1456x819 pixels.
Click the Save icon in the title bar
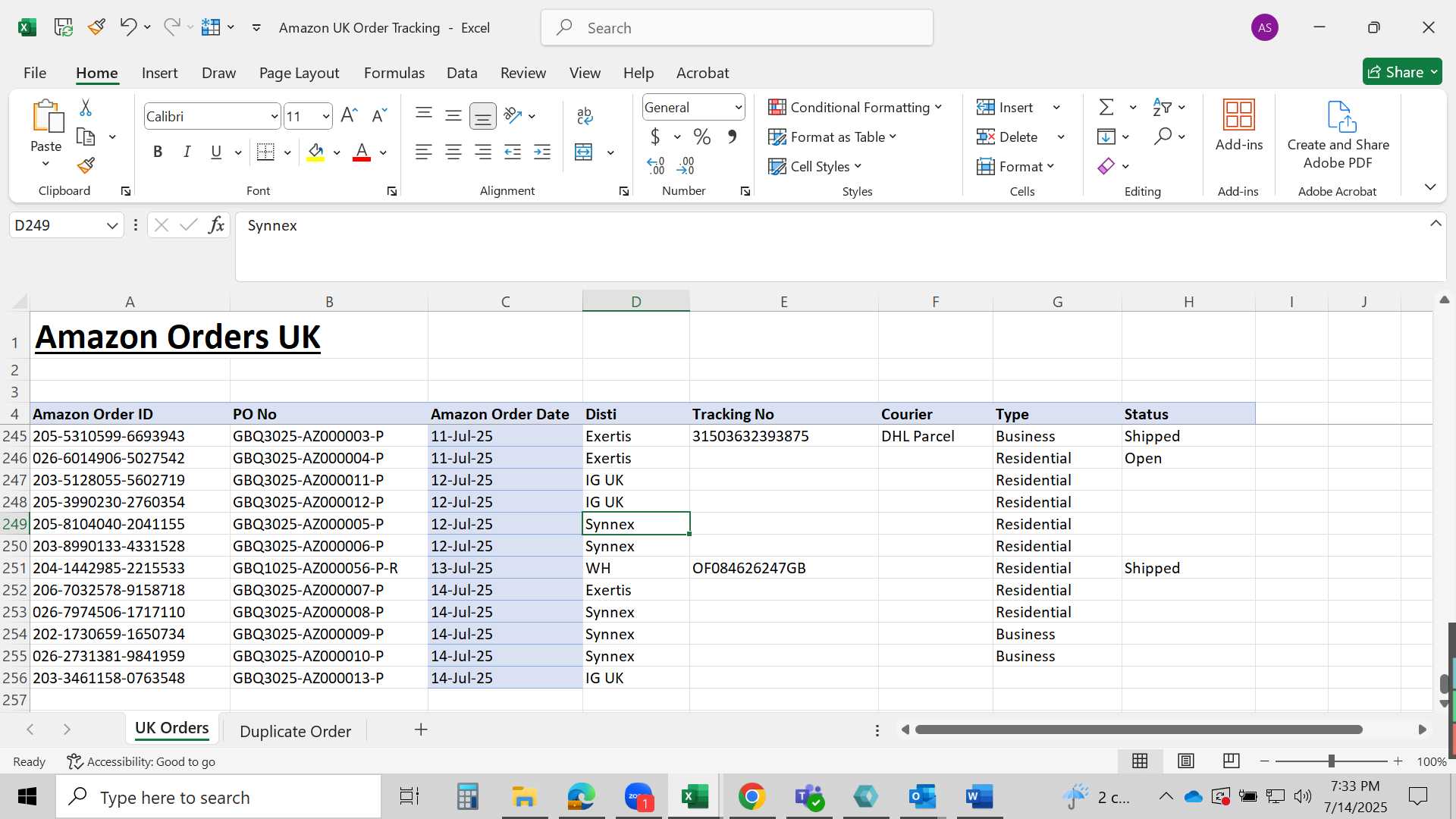point(63,27)
